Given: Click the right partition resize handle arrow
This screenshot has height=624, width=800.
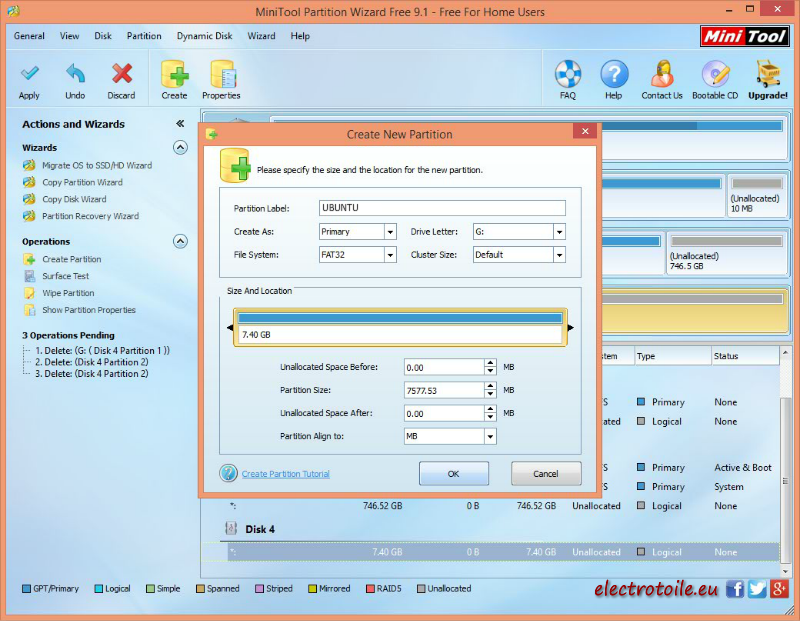Looking at the screenshot, I should 570,328.
